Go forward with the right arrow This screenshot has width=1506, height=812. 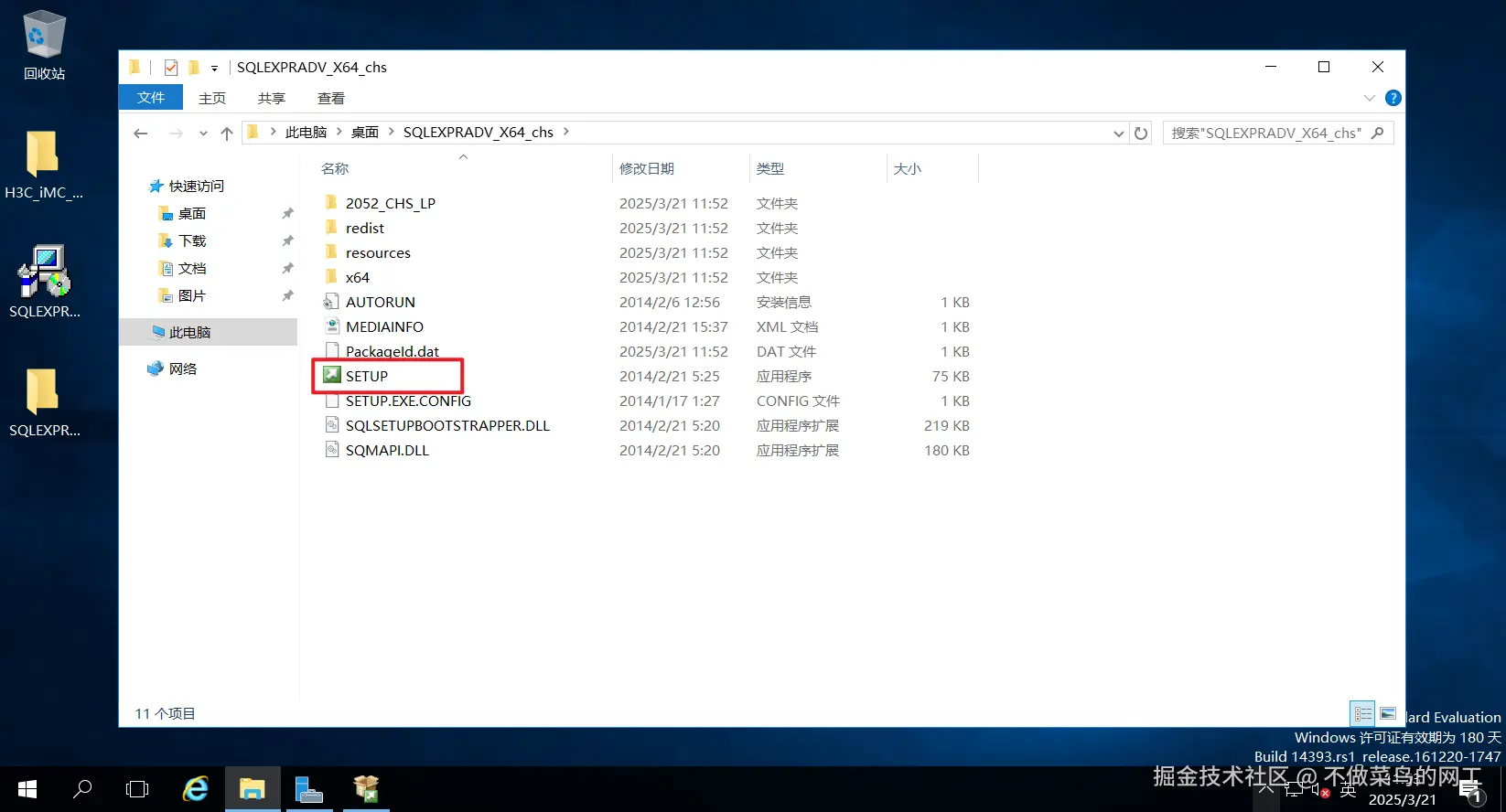pos(176,133)
